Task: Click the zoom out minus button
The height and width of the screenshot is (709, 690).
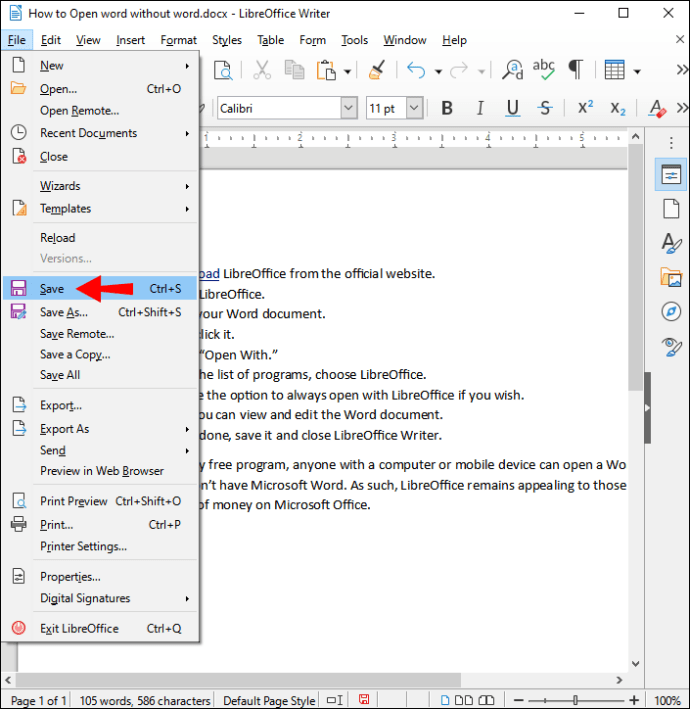Action: click(518, 700)
